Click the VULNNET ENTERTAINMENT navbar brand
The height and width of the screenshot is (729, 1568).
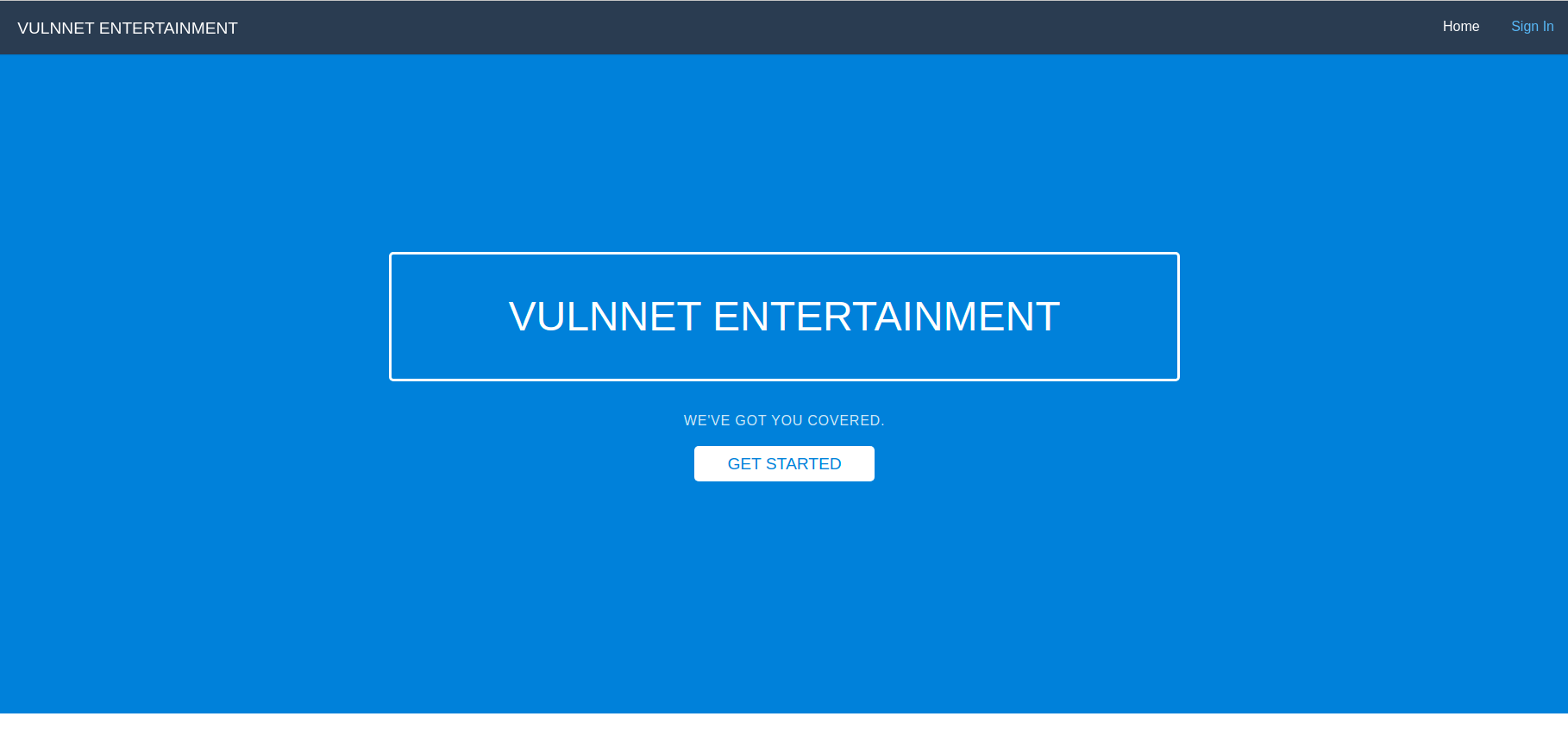[128, 28]
